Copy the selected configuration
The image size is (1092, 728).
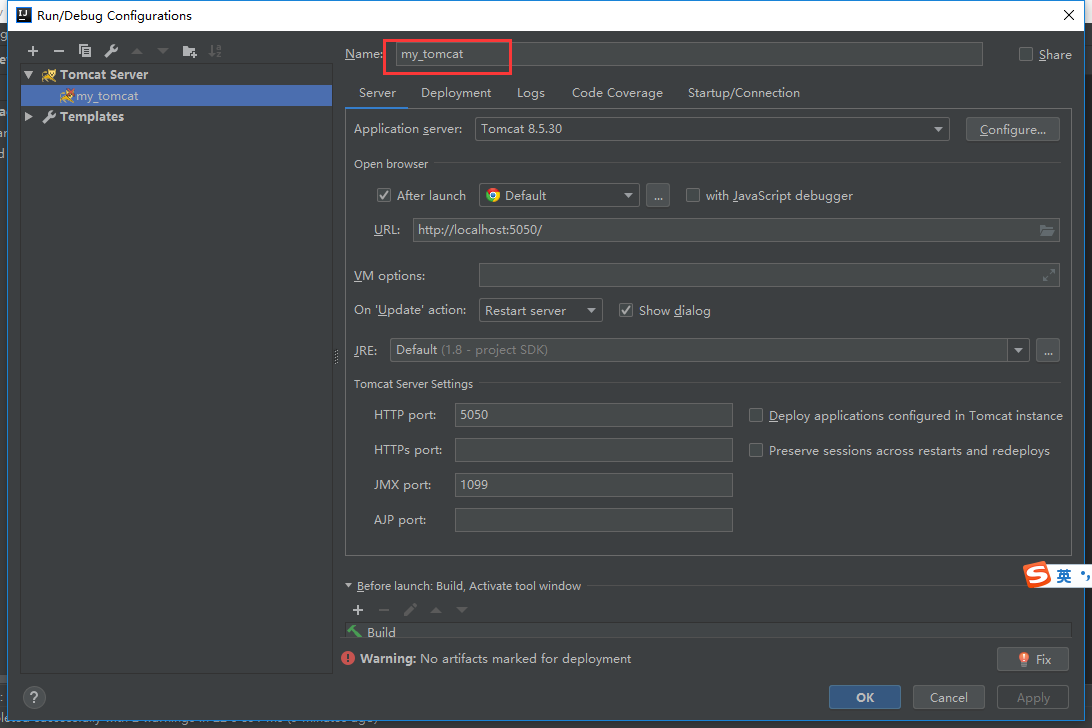pyautogui.click(x=85, y=51)
